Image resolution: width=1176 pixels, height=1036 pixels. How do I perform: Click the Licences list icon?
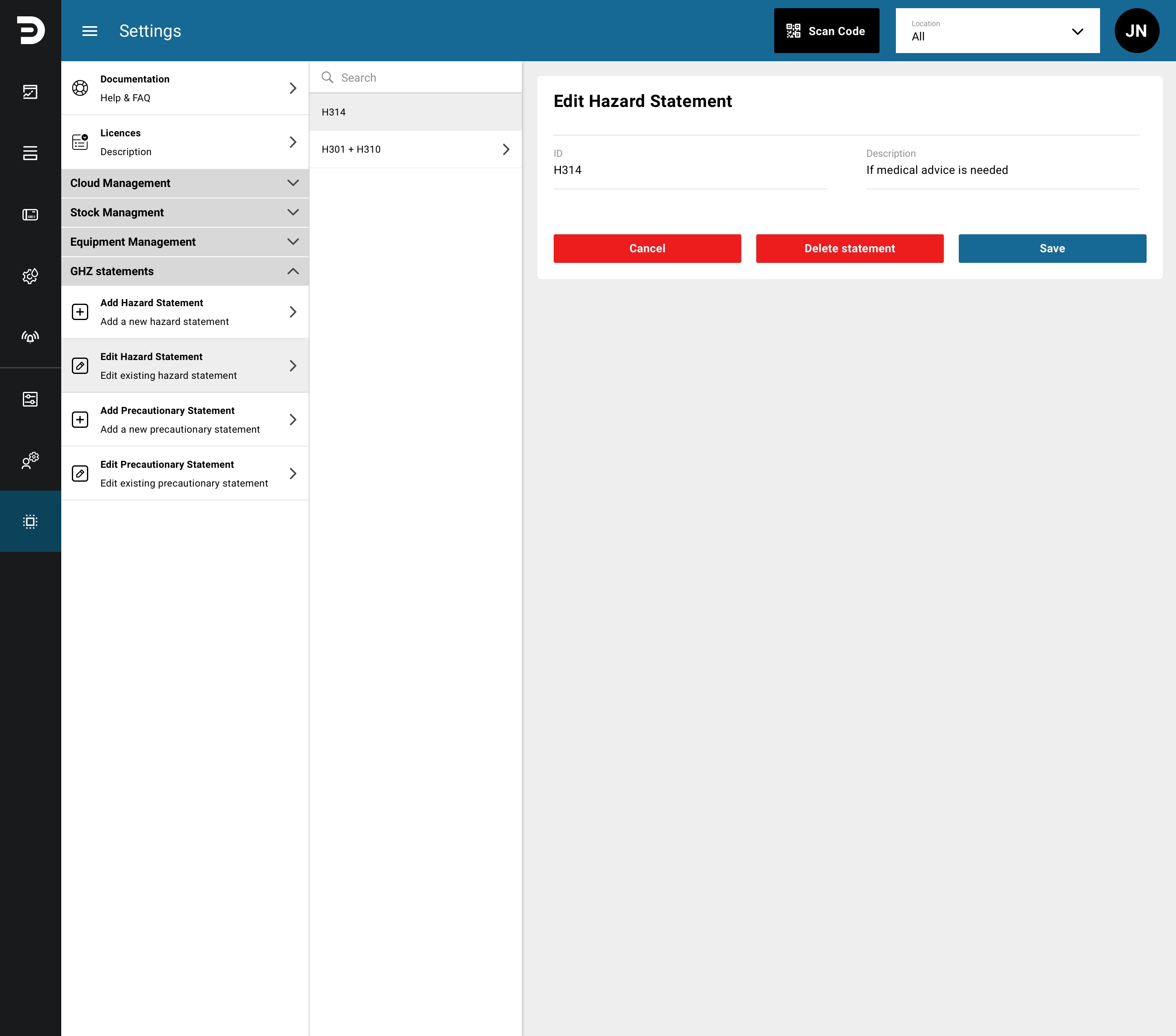click(80, 142)
